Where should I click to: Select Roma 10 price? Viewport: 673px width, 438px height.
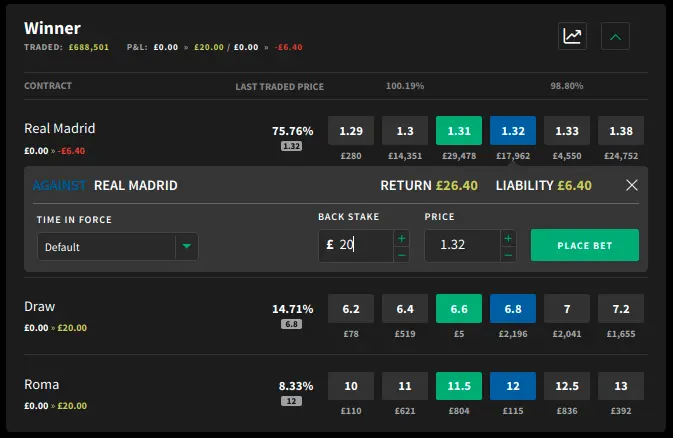[x=351, y=386]
